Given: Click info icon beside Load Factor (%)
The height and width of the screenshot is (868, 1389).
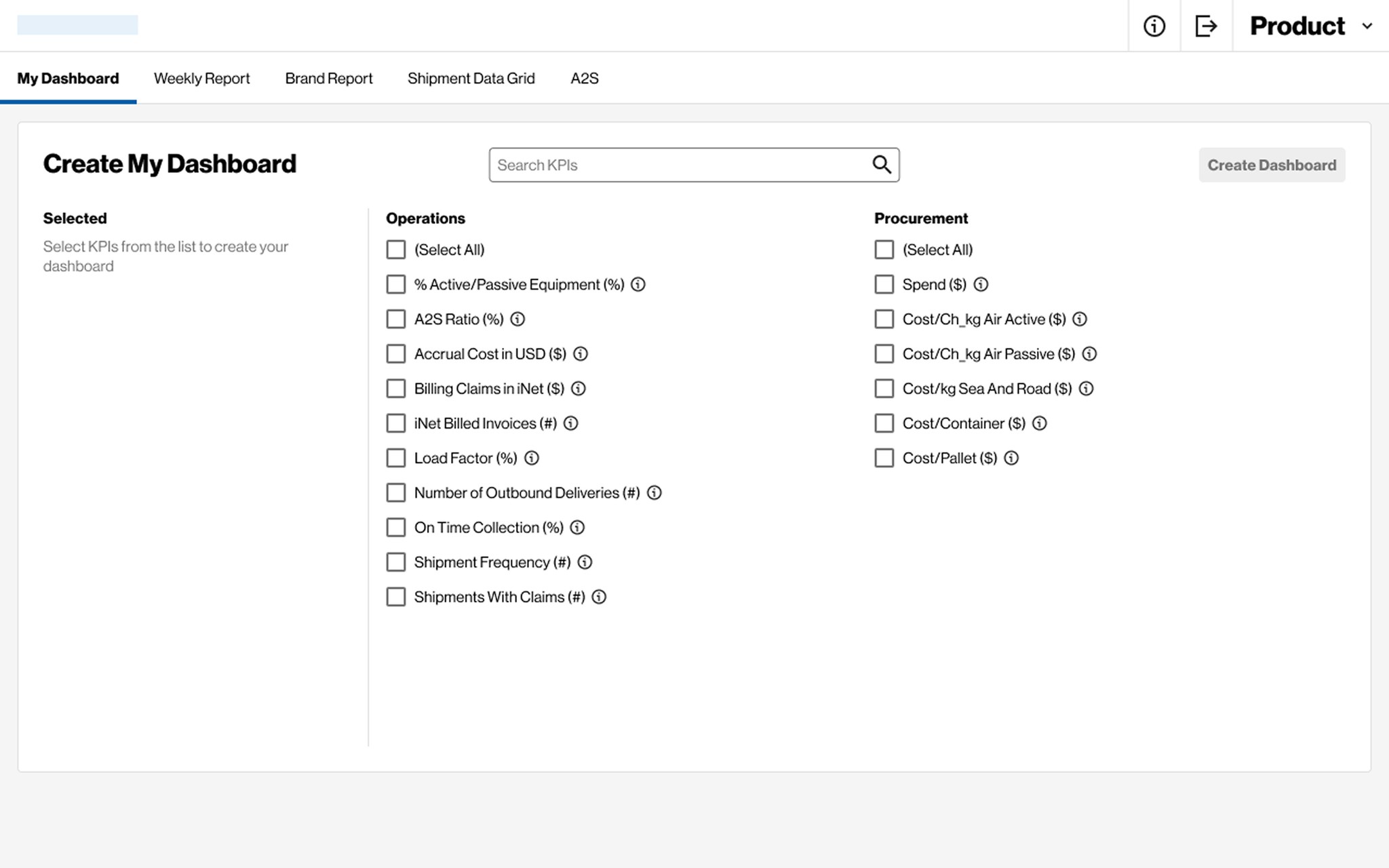Looking at the screenshot, I should 532,458.
